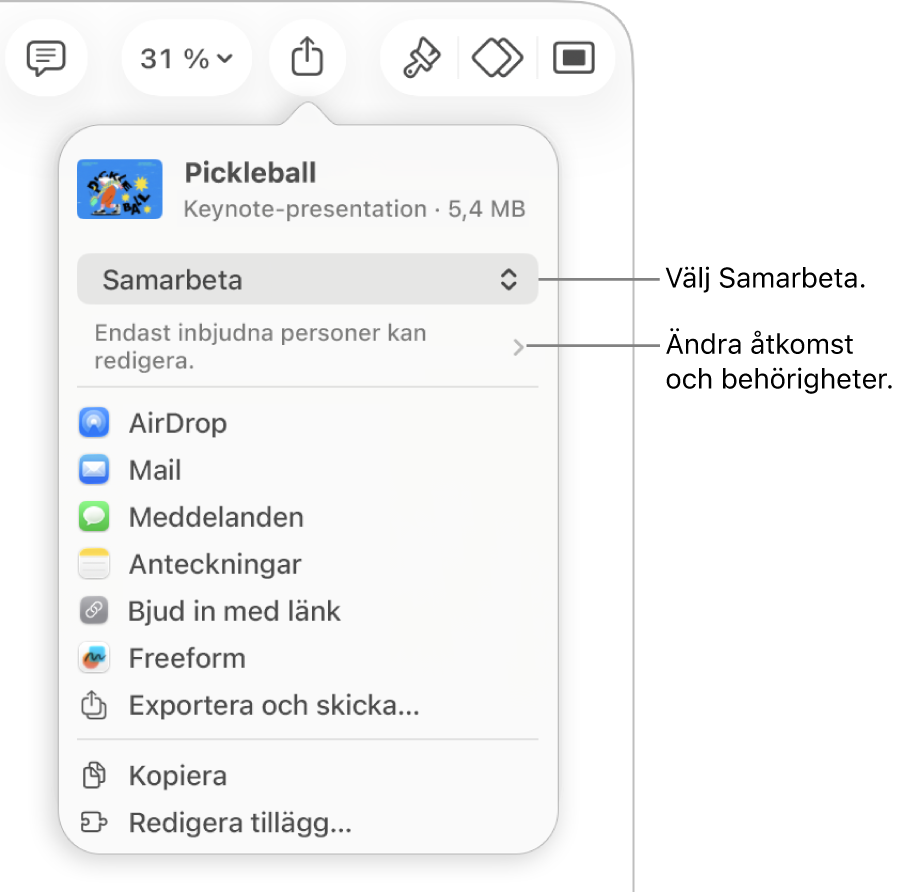This screenshot has height=892, width=905.
Task: Select the Anteckningar notes icon
Action: coord(94,563)
